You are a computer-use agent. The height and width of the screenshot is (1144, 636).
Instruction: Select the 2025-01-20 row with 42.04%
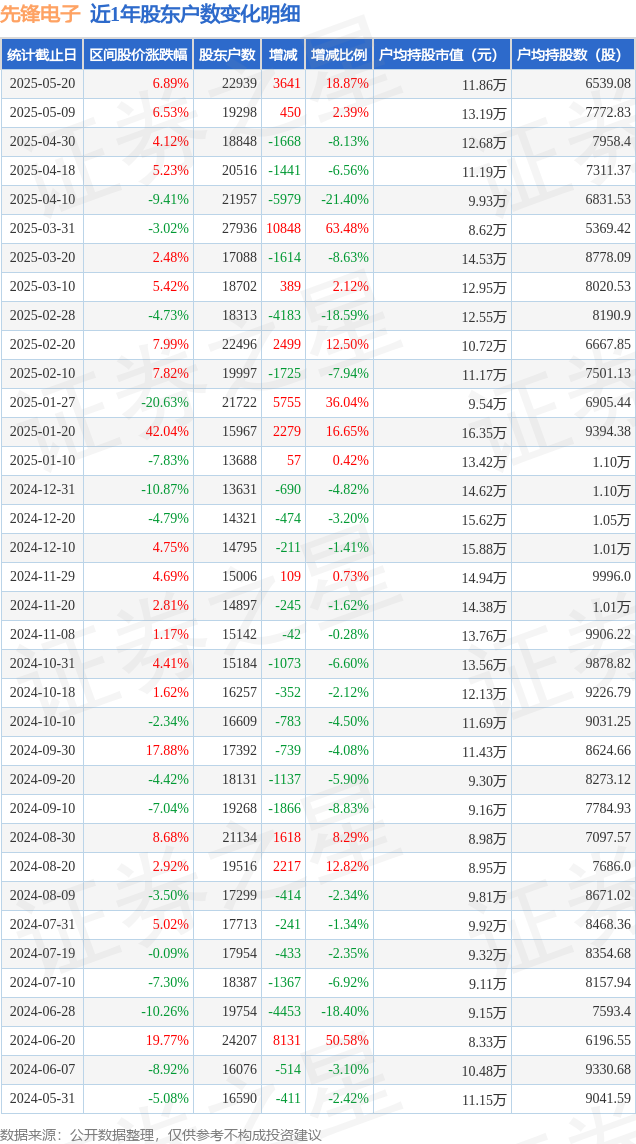[x=318, y=431]
